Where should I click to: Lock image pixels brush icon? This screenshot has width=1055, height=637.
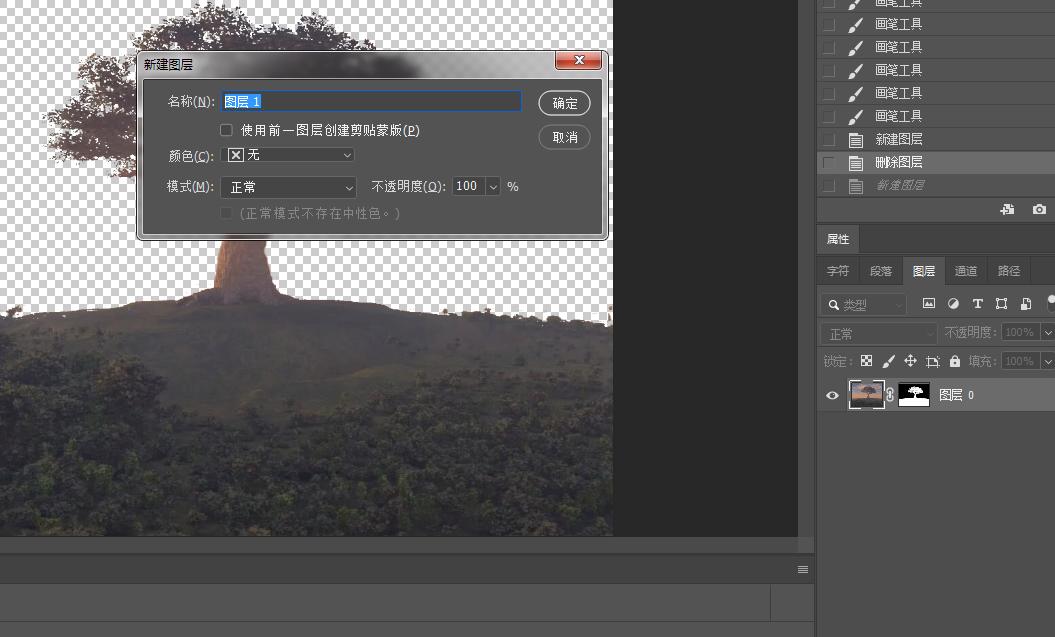[888, 361]
